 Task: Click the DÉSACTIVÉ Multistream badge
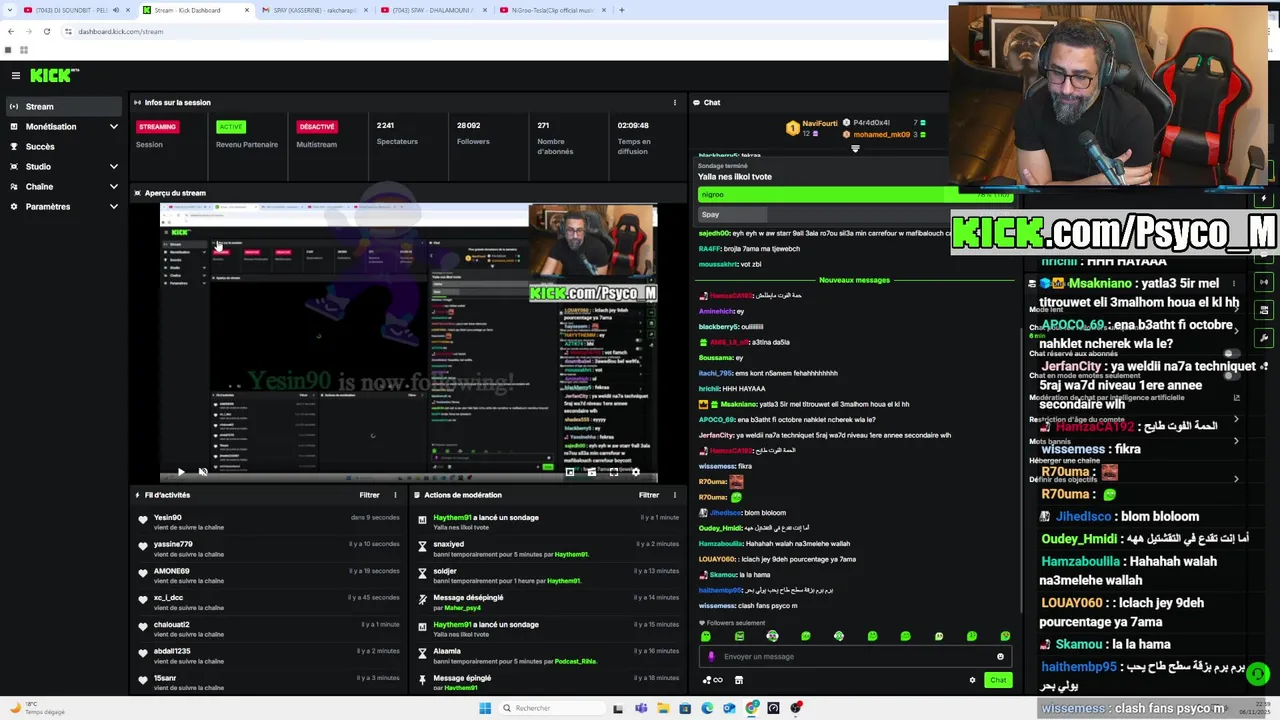coord(317,127)
